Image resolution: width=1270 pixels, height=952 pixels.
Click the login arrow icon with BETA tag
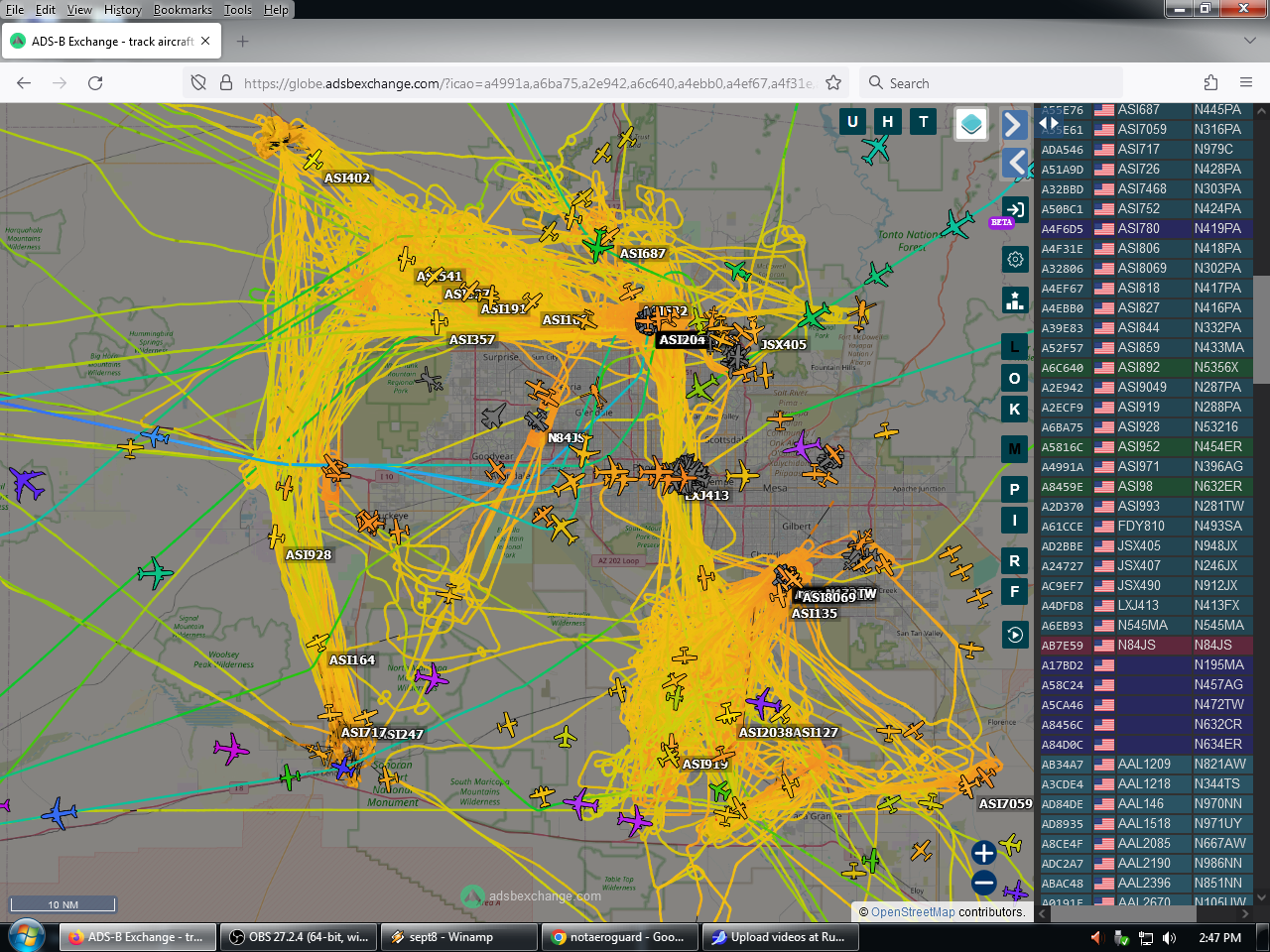(1015, 210)
